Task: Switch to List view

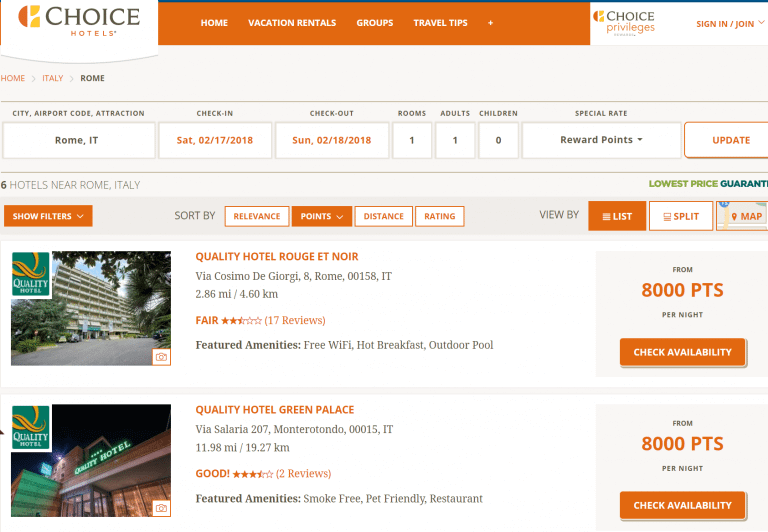Action: pos(617,216)
